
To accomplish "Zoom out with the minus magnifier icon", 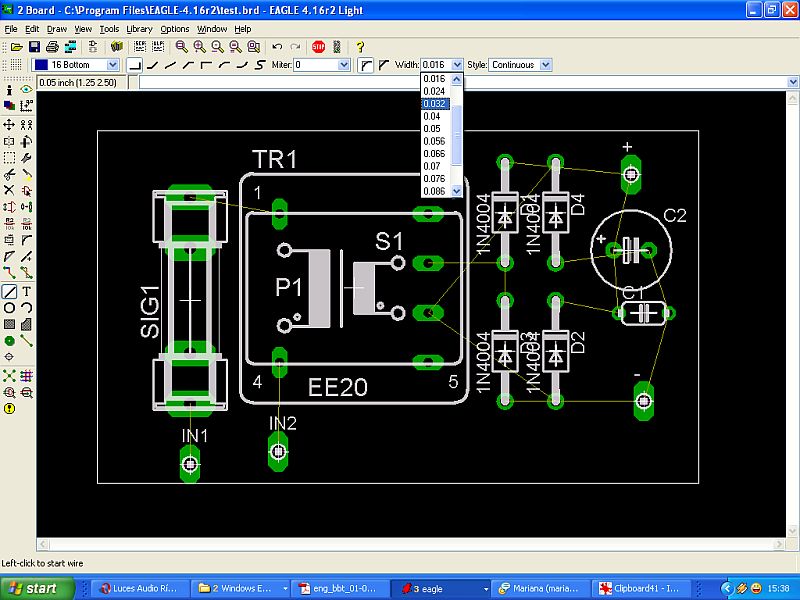I will click(x=217, y=47).
